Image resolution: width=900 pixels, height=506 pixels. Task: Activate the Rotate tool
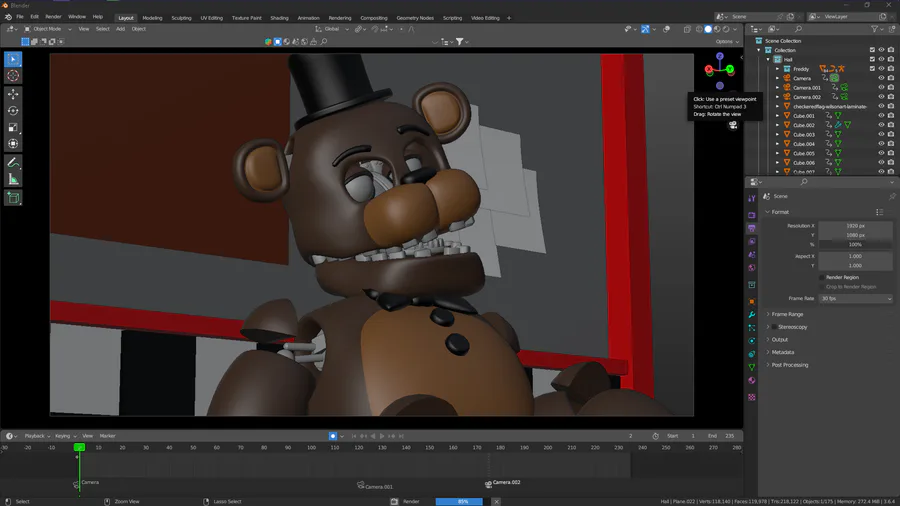(x=13, y=110)
